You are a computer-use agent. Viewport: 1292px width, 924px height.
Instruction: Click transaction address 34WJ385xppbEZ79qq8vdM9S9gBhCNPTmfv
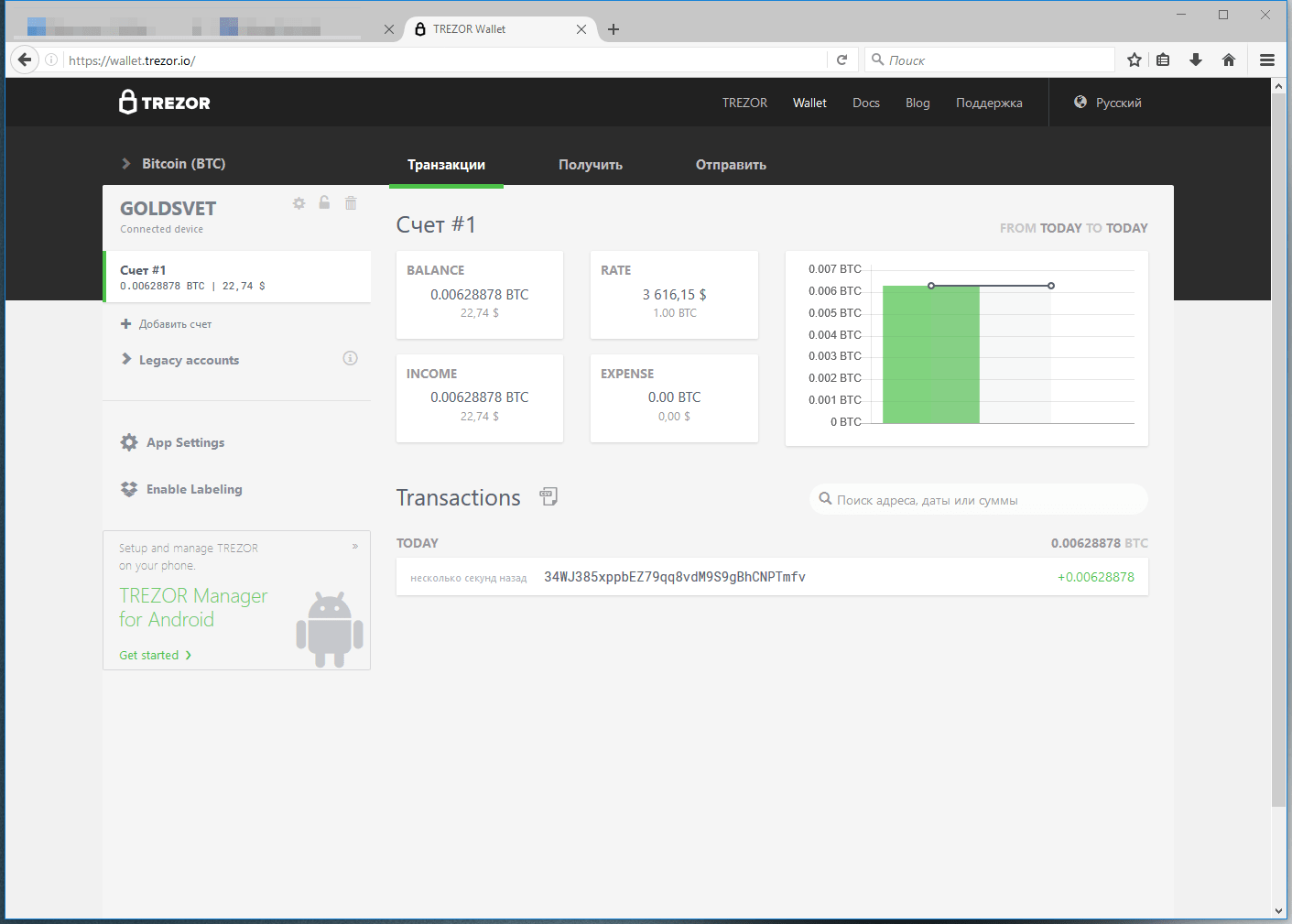tap(675, 577)
